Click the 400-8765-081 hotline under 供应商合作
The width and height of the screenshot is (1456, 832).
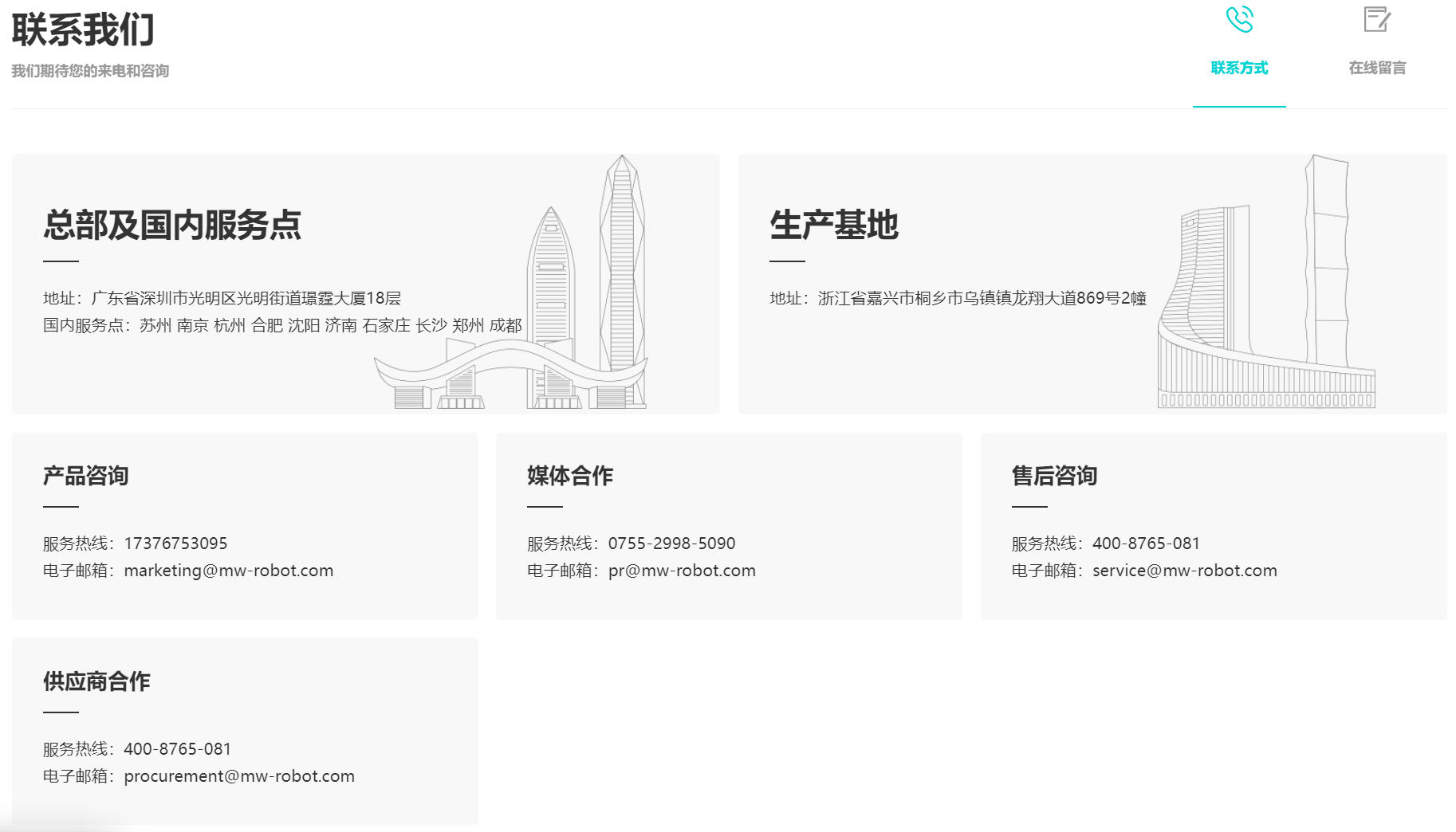tap(177, 749)
